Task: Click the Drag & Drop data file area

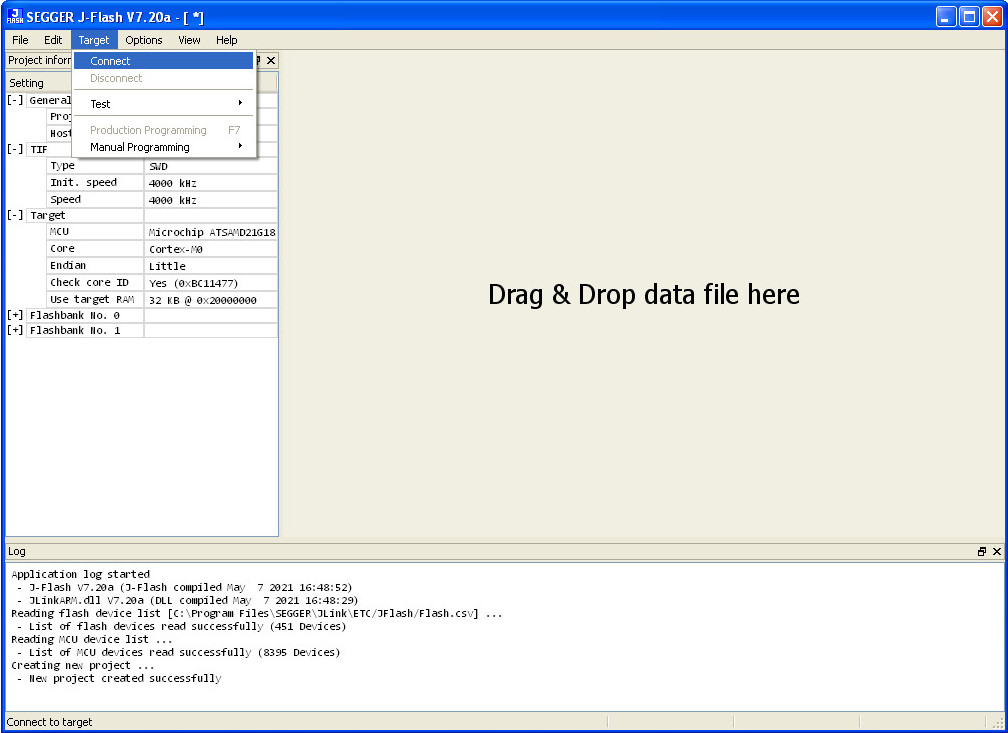Action: click(644, 294)
